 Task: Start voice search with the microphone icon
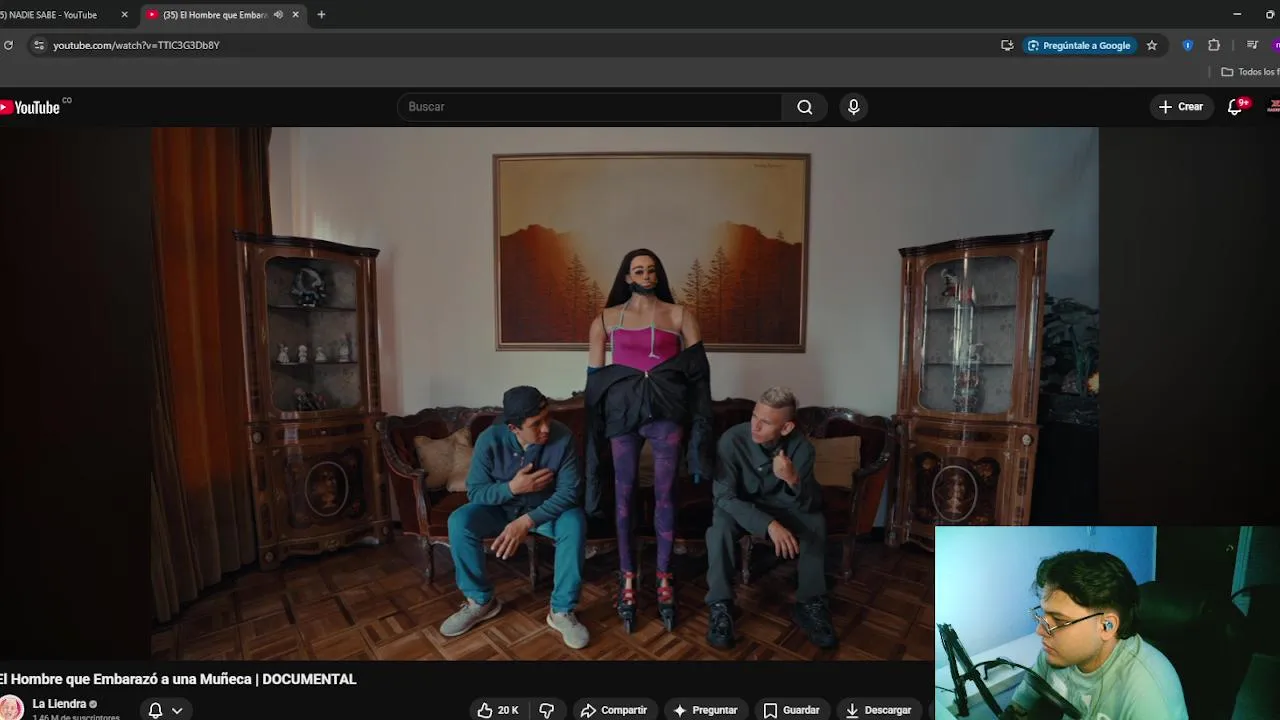(x=853, y=107)
